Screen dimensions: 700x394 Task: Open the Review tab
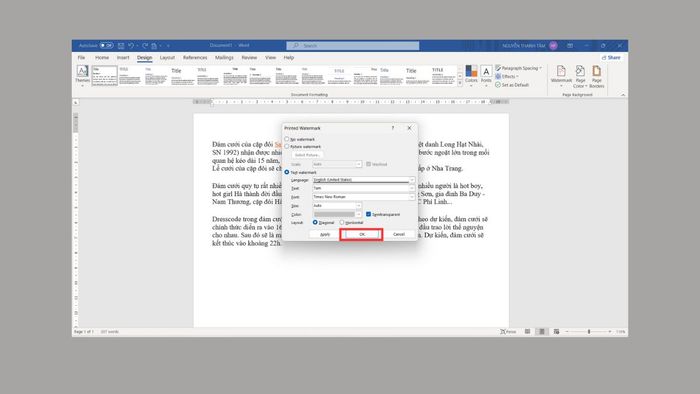click(x=249, y=58)
